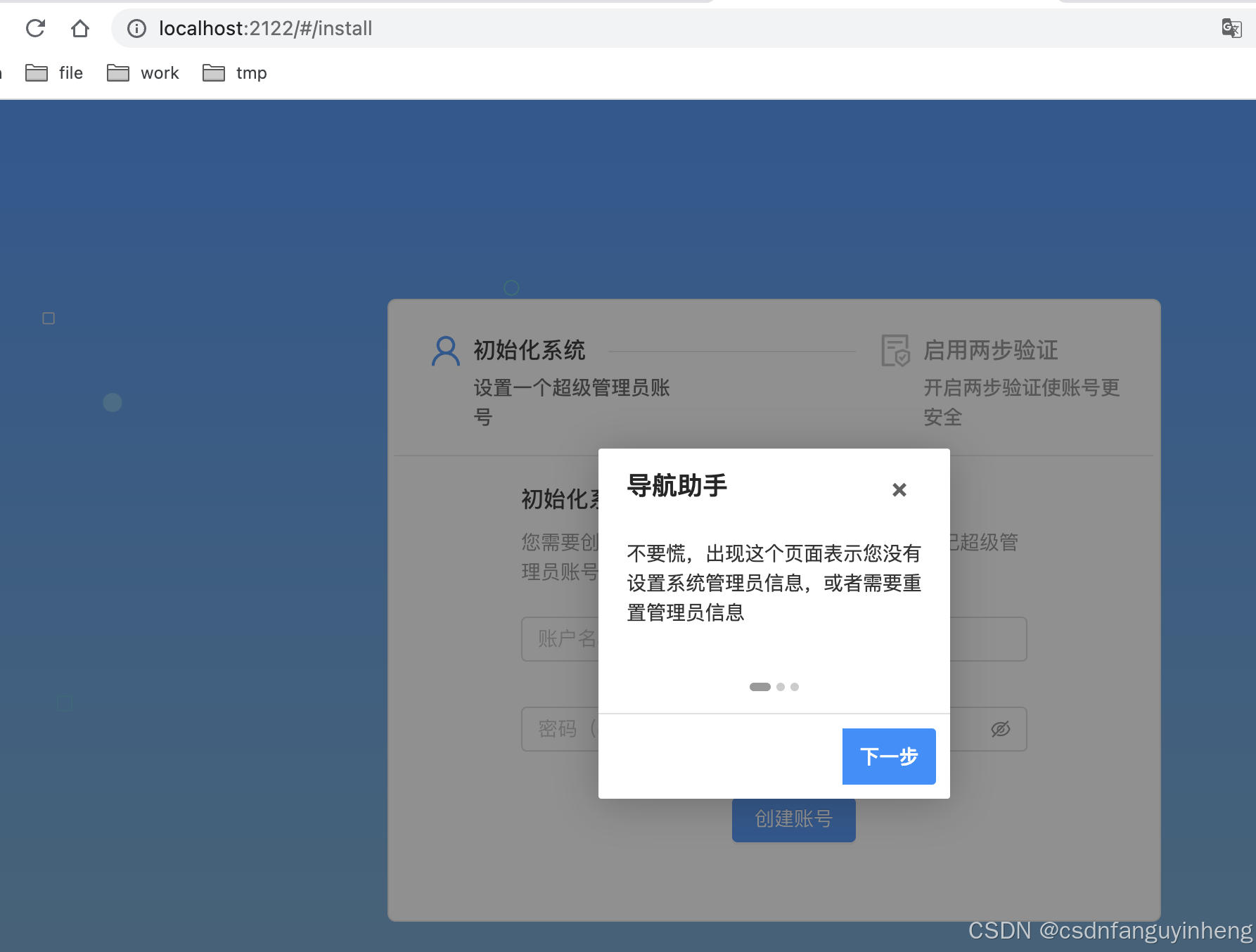The width and height of the screenshot is (1256, 952).
Task: Jump to the second guide step dot
Action: [x=781, y=687]
